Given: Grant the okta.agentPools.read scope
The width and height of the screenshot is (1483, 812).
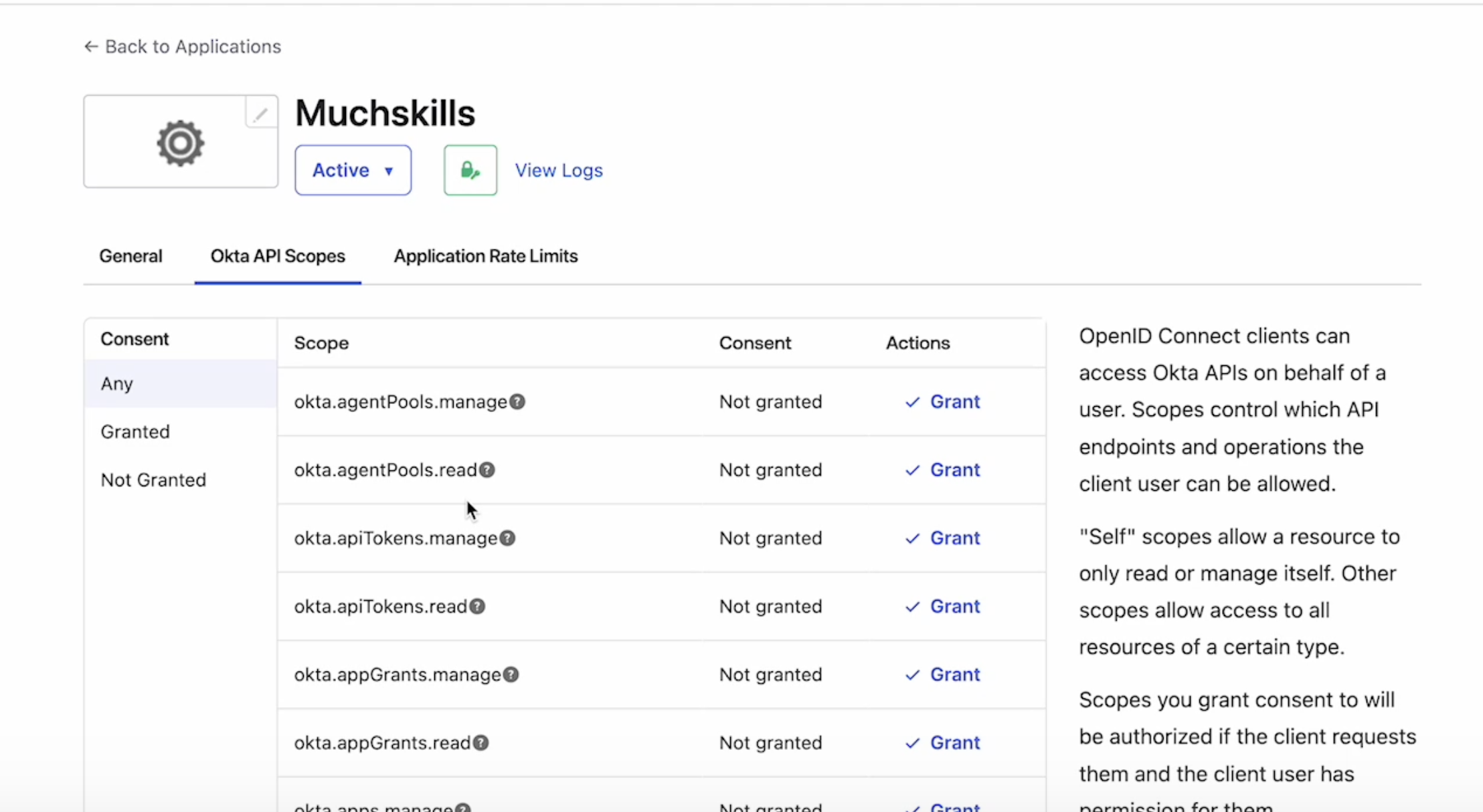Looking at the screenshot, I should 942,470.
